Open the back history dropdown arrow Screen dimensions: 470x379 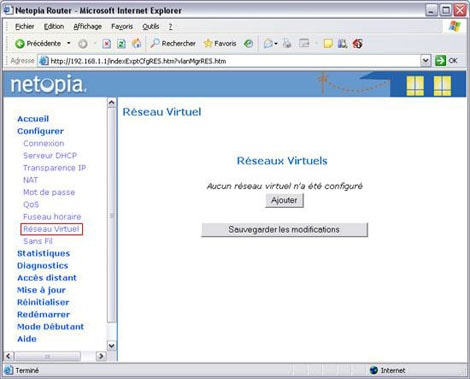pos(69,43)
